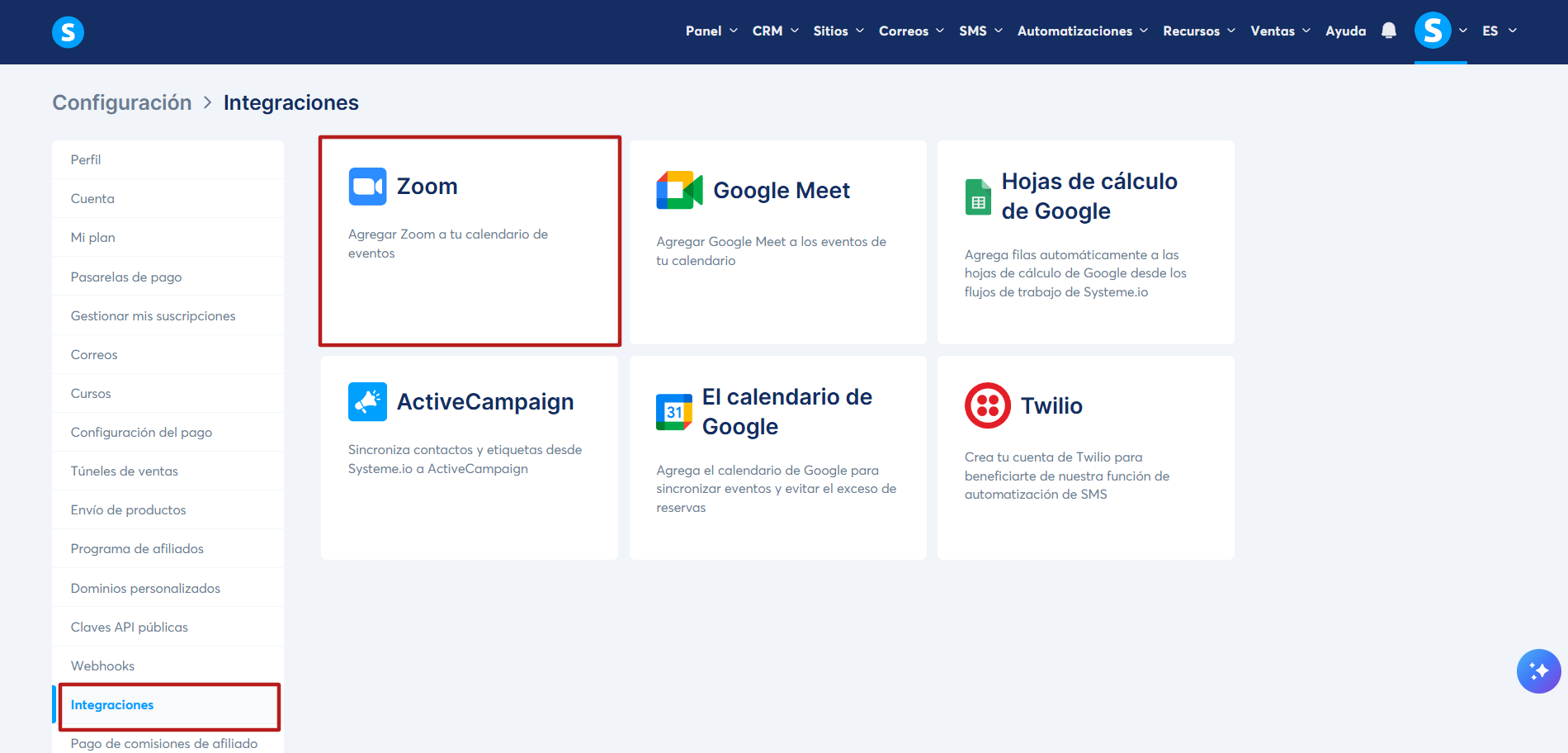Screen dimensions: 1568x753
Task: Click 'Crea tu cuenta de Twilio' description
Action: pos(1067,476)
